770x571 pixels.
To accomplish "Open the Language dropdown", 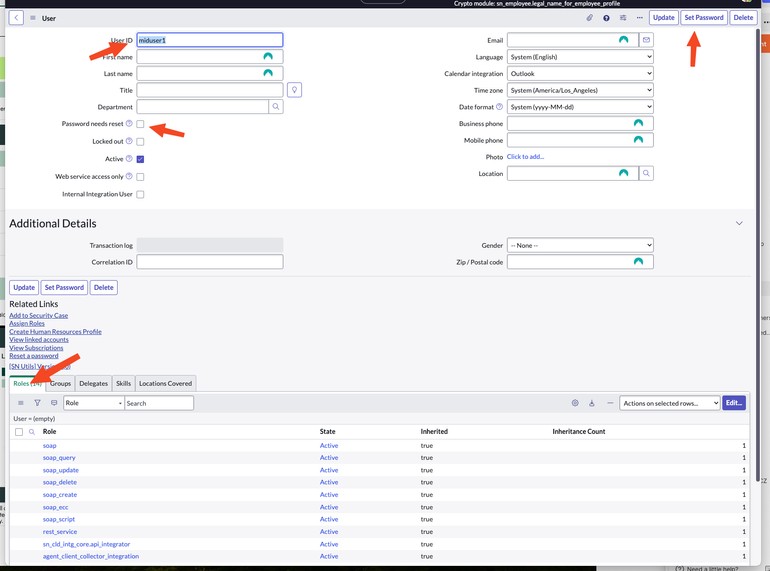I will point(580,57).
